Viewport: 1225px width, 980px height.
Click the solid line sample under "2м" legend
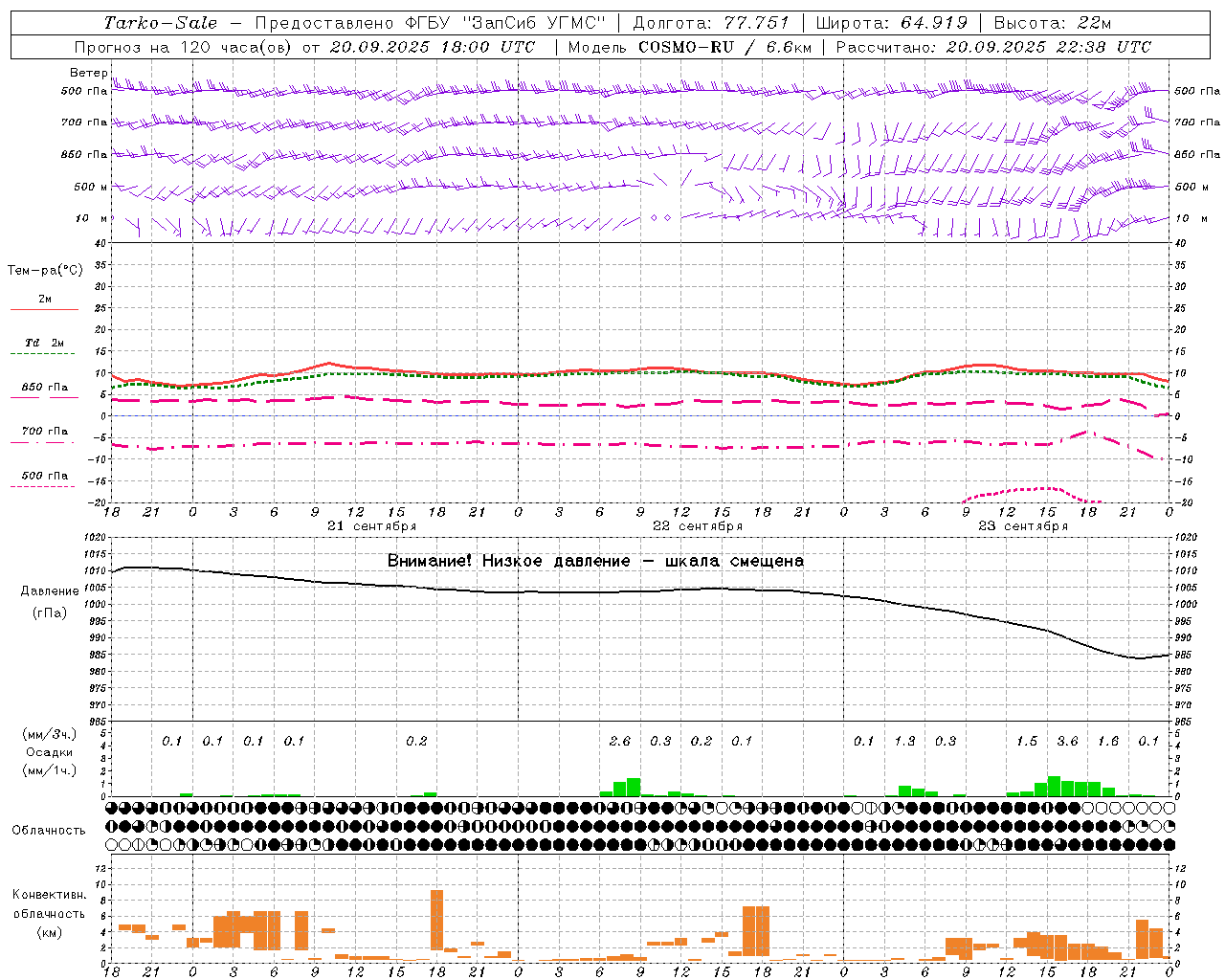coord(45,309)
